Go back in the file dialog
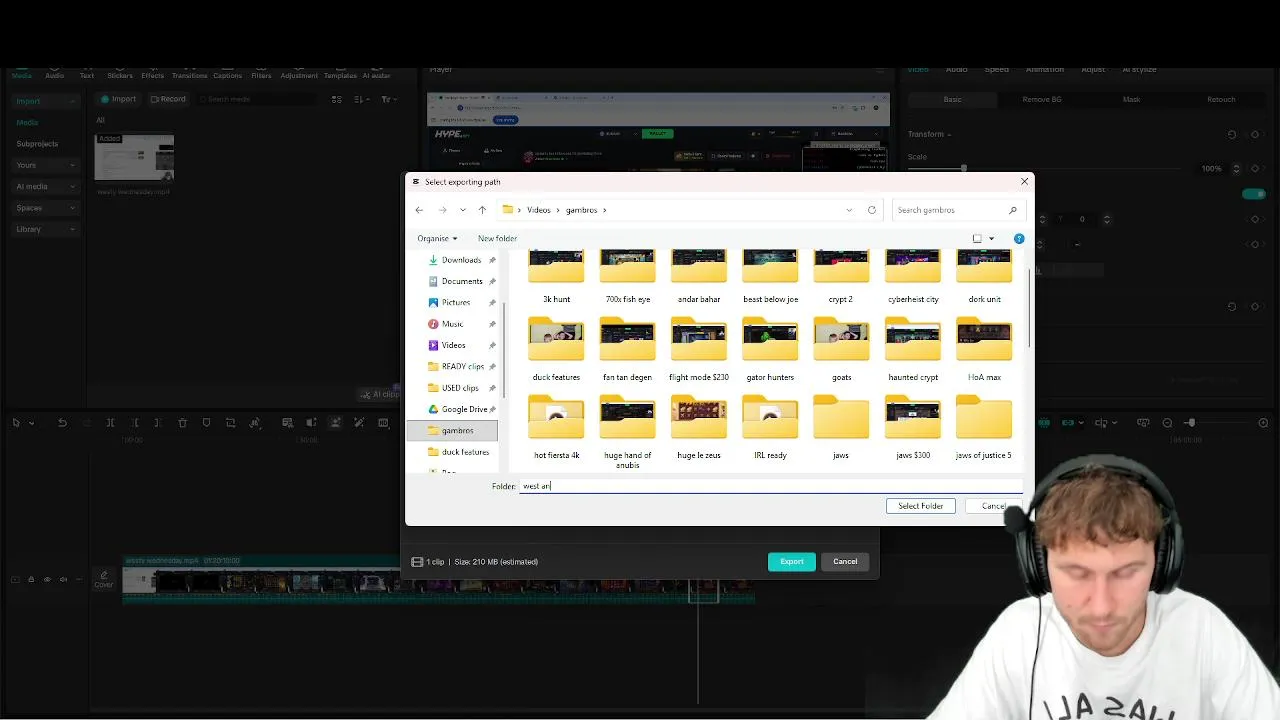Viewport: 1280px width, 720px height. point(419,210)
